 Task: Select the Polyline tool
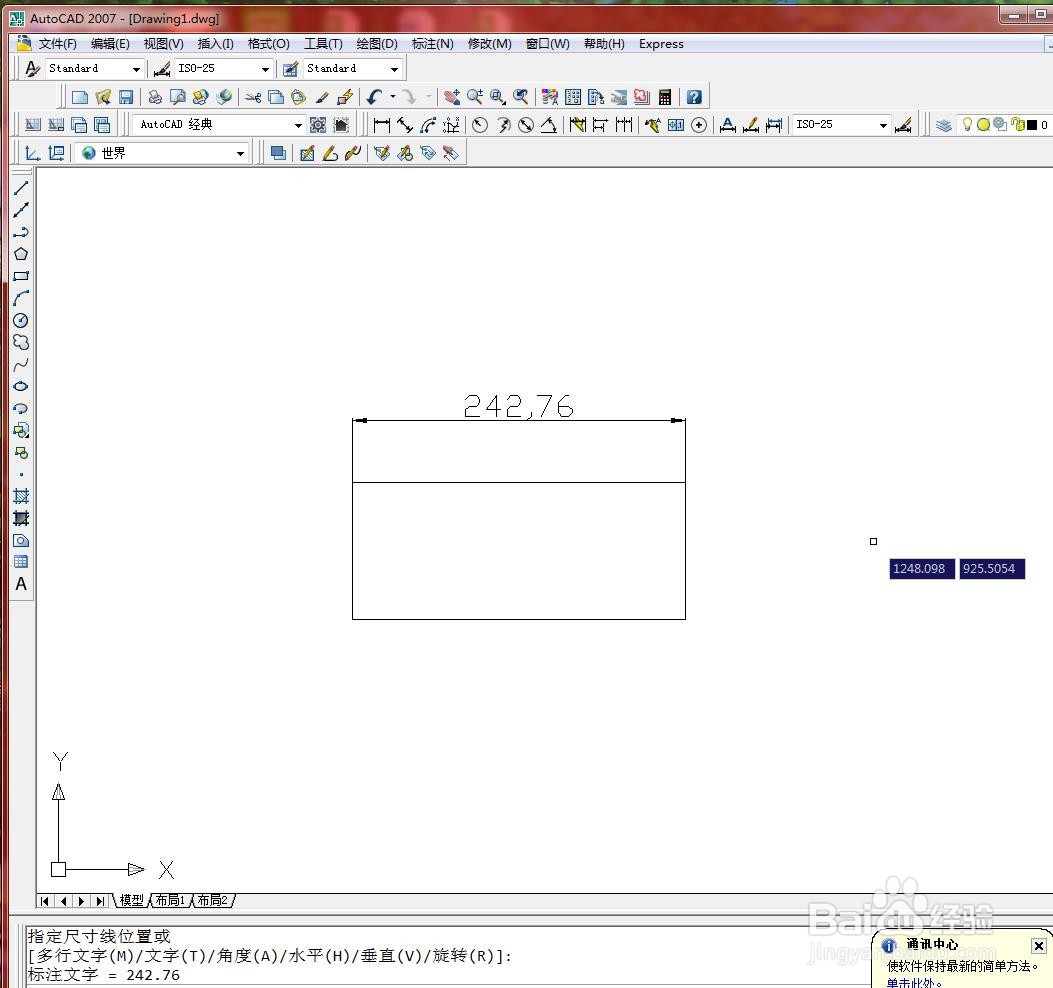point(21,232)
